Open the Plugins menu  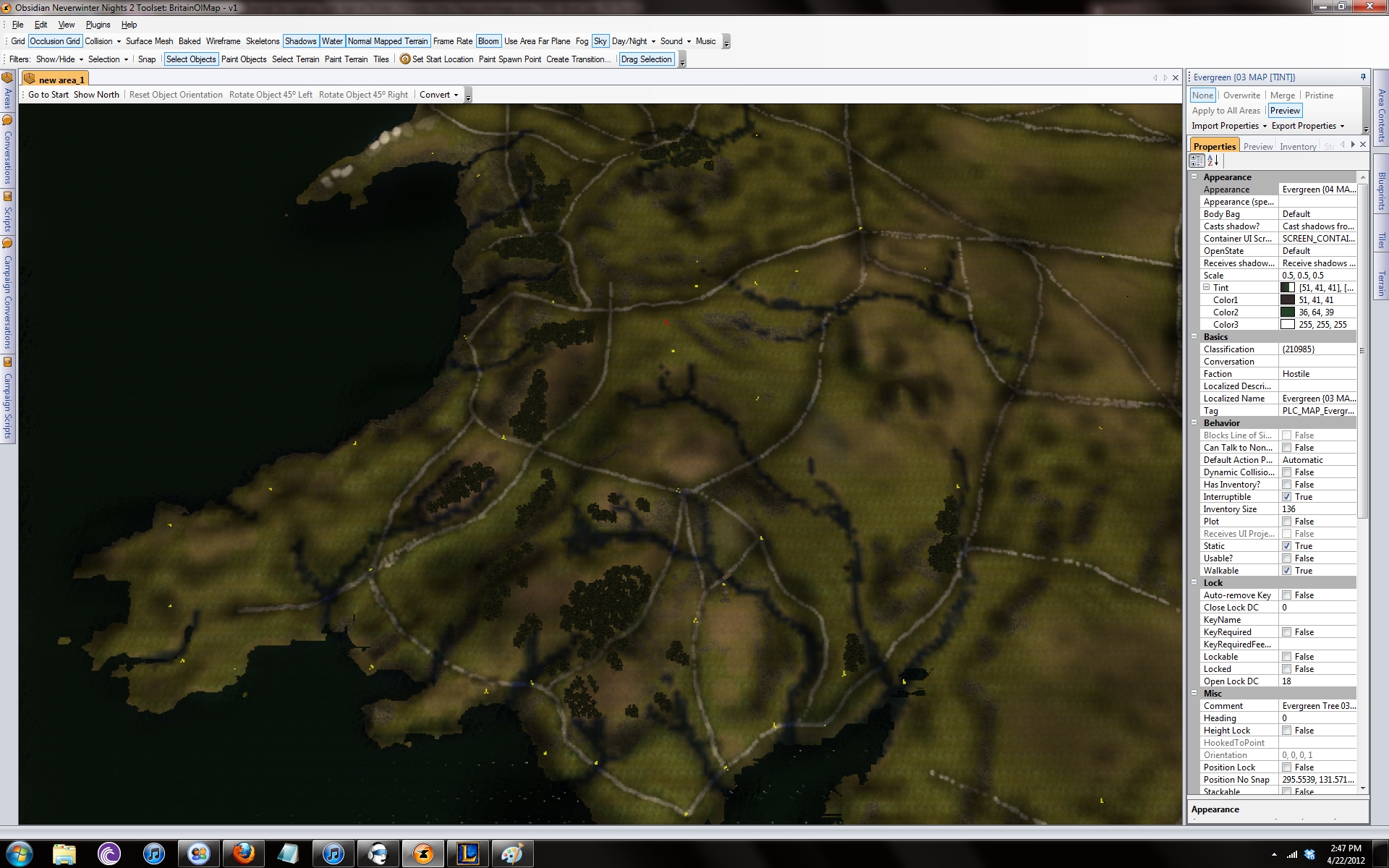pos(98,25)
